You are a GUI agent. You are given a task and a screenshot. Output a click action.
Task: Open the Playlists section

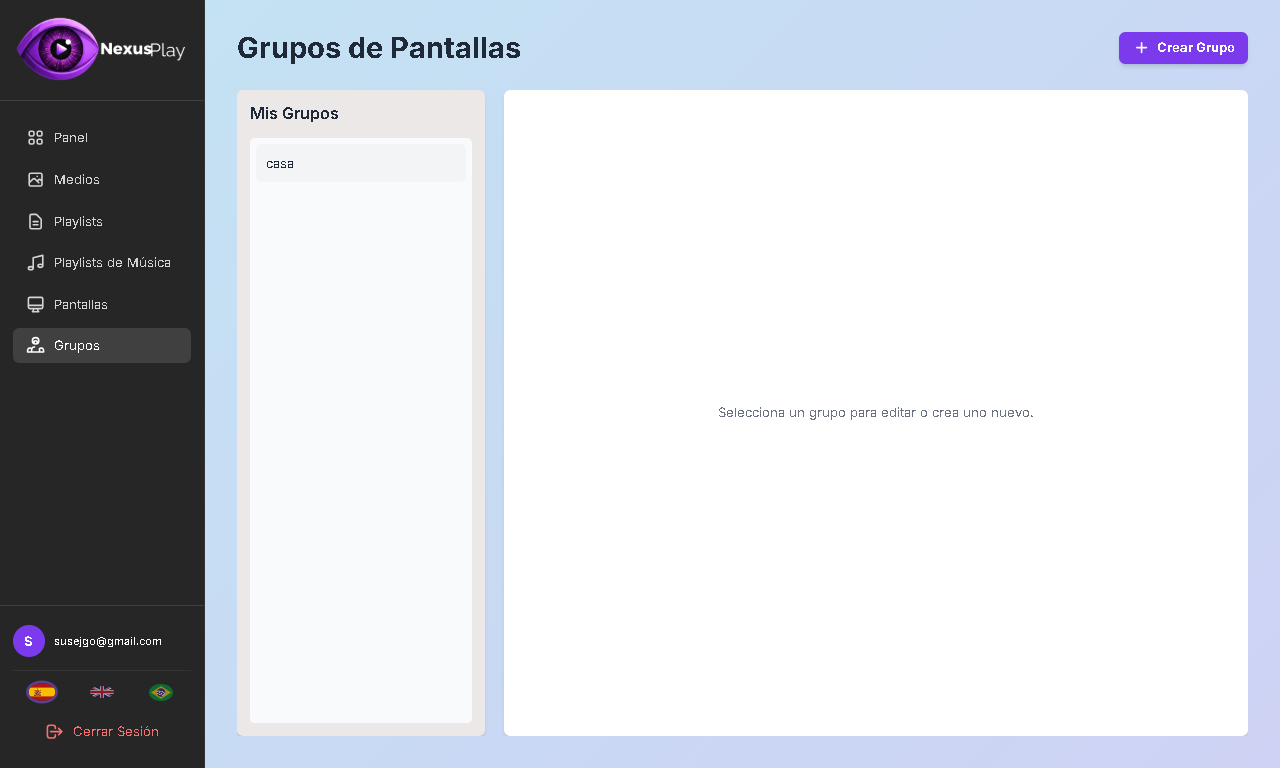(102, 221)
